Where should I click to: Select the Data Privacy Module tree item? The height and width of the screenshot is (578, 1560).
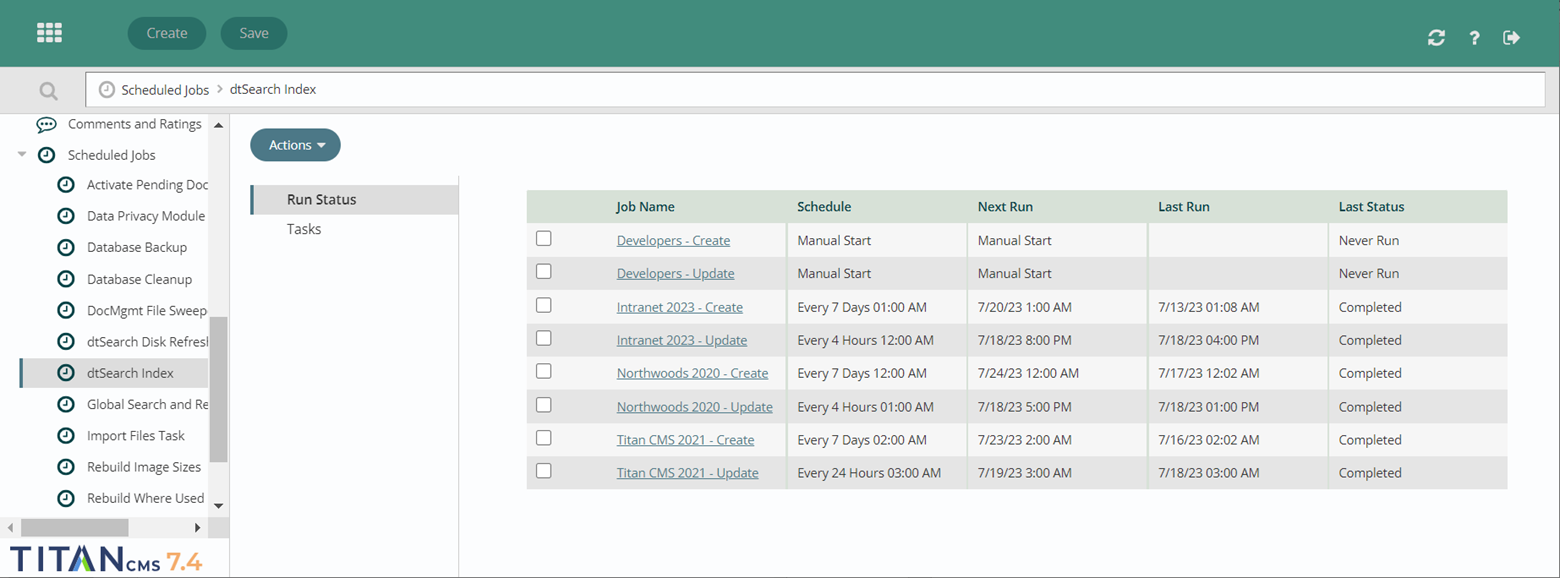tap(146, 216)
